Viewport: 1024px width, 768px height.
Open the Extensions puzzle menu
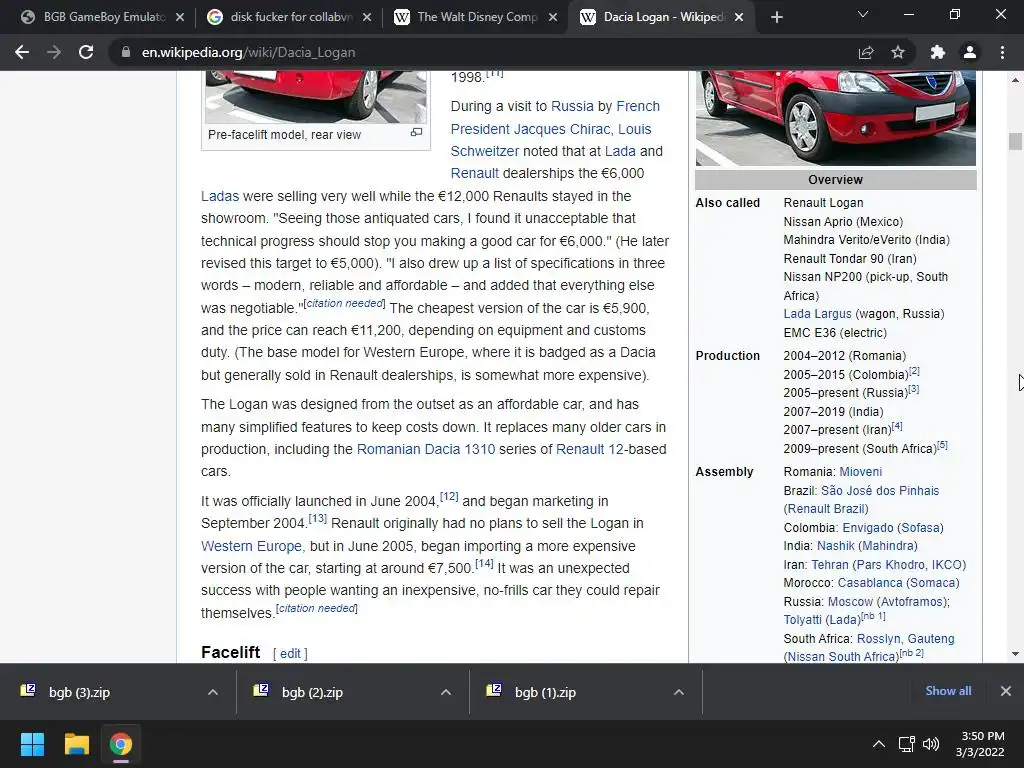pyautogui.click(x=938, y=52)
